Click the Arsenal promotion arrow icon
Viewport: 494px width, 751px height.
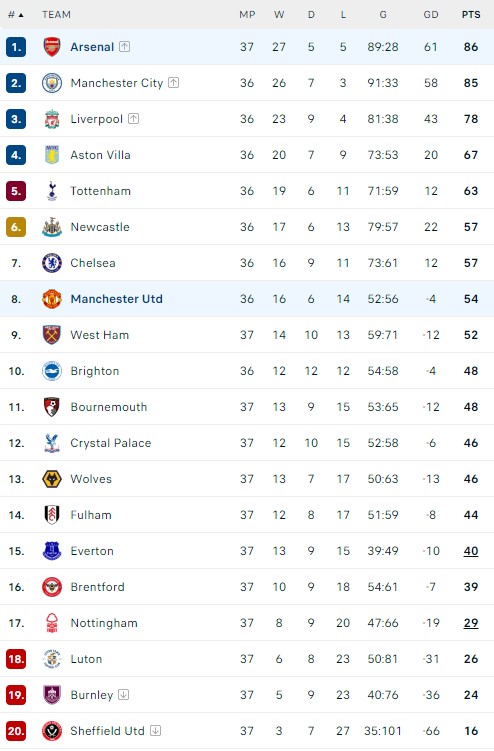click(x=125, y=46)
